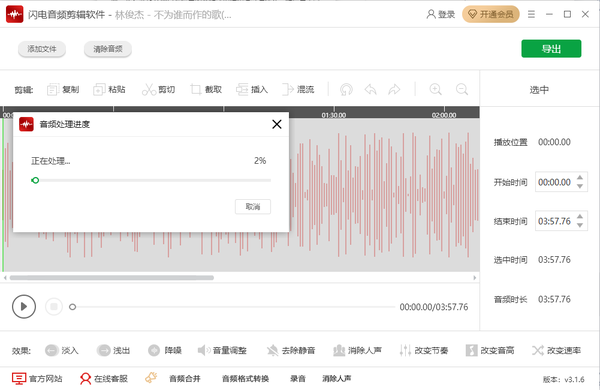Open the audio merge (音频合并) feature
Image resolution: width=600 pixels, height=390 pixels.
click(184, 379)
